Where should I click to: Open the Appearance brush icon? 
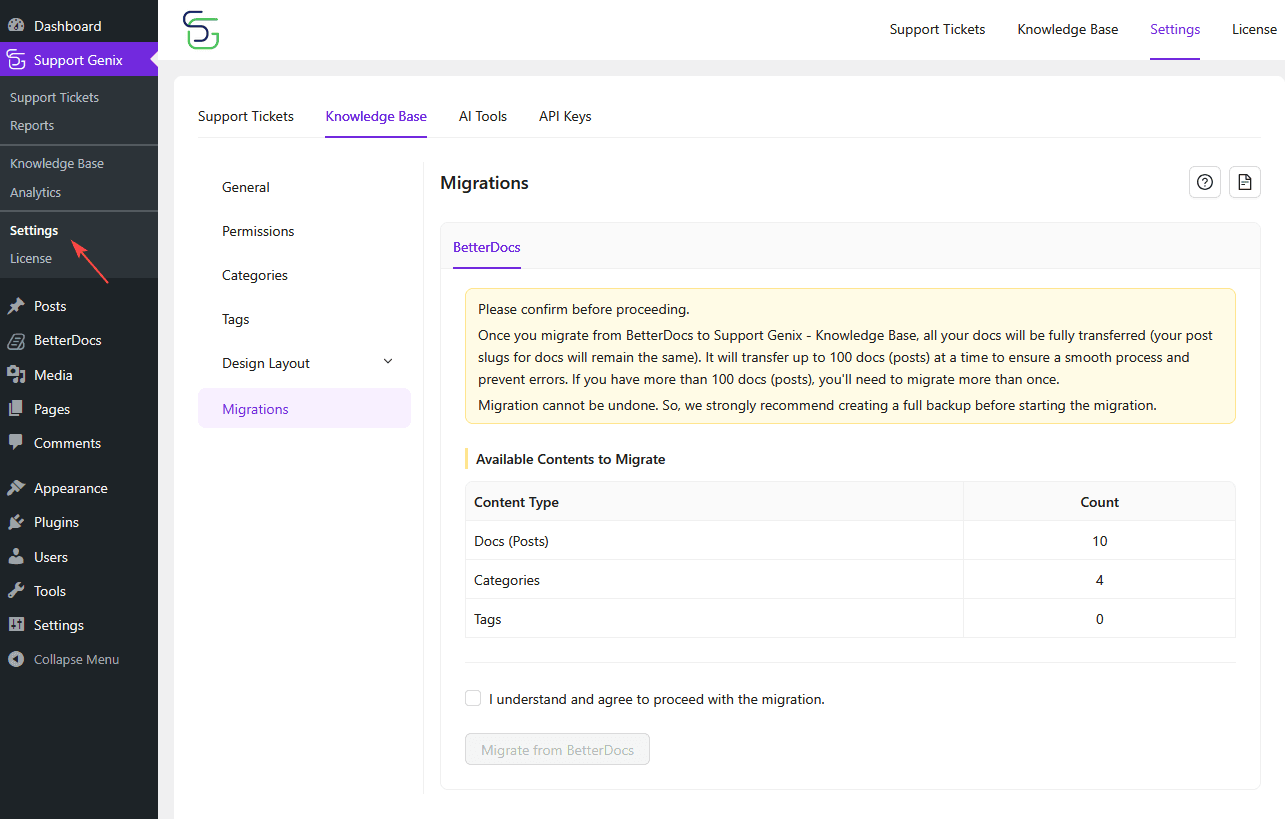tap(17, 487)
